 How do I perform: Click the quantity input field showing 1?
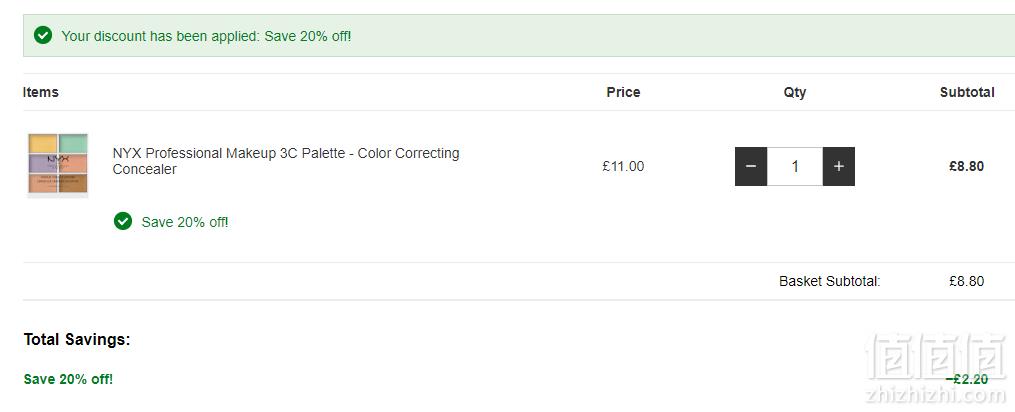coord(795,166)
